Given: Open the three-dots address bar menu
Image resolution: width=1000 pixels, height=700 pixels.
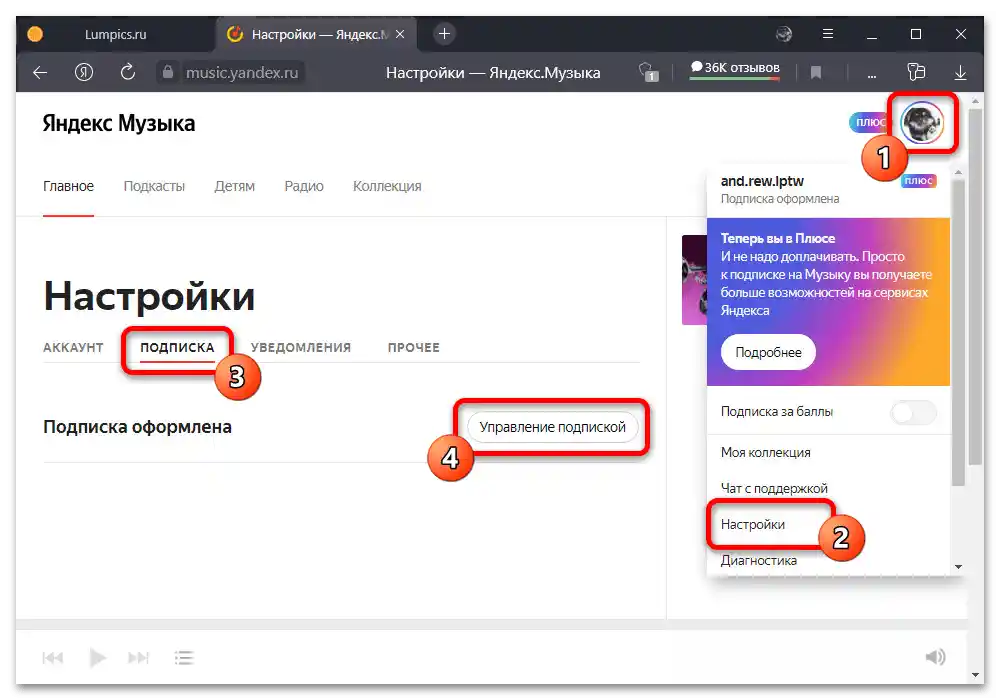Looking at the screenshot, I should [x=872, y=75].
